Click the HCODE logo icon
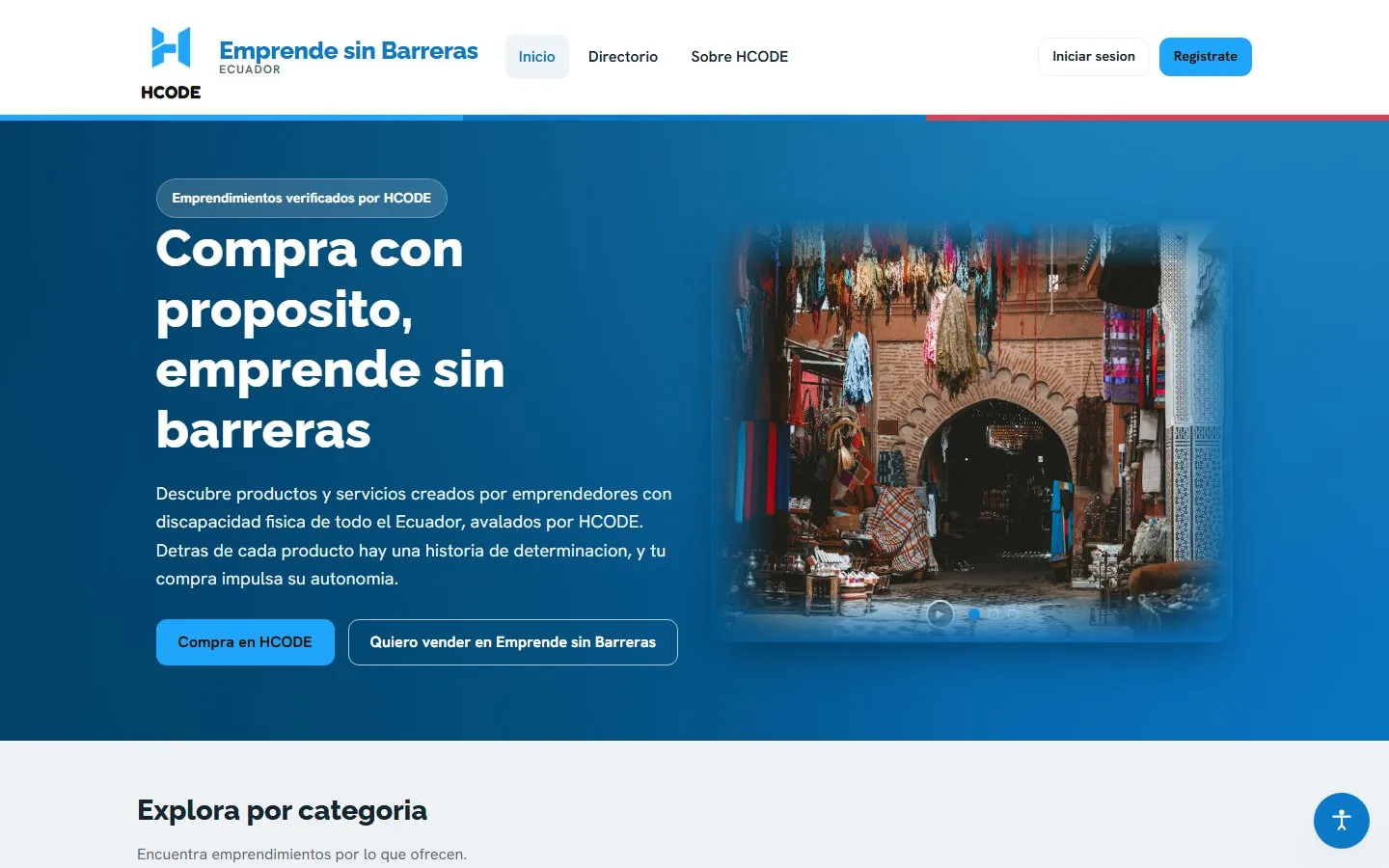Image resolution: width=1389 pixels, height=868 pixels. pyautogui.click(x=171, y=63)
